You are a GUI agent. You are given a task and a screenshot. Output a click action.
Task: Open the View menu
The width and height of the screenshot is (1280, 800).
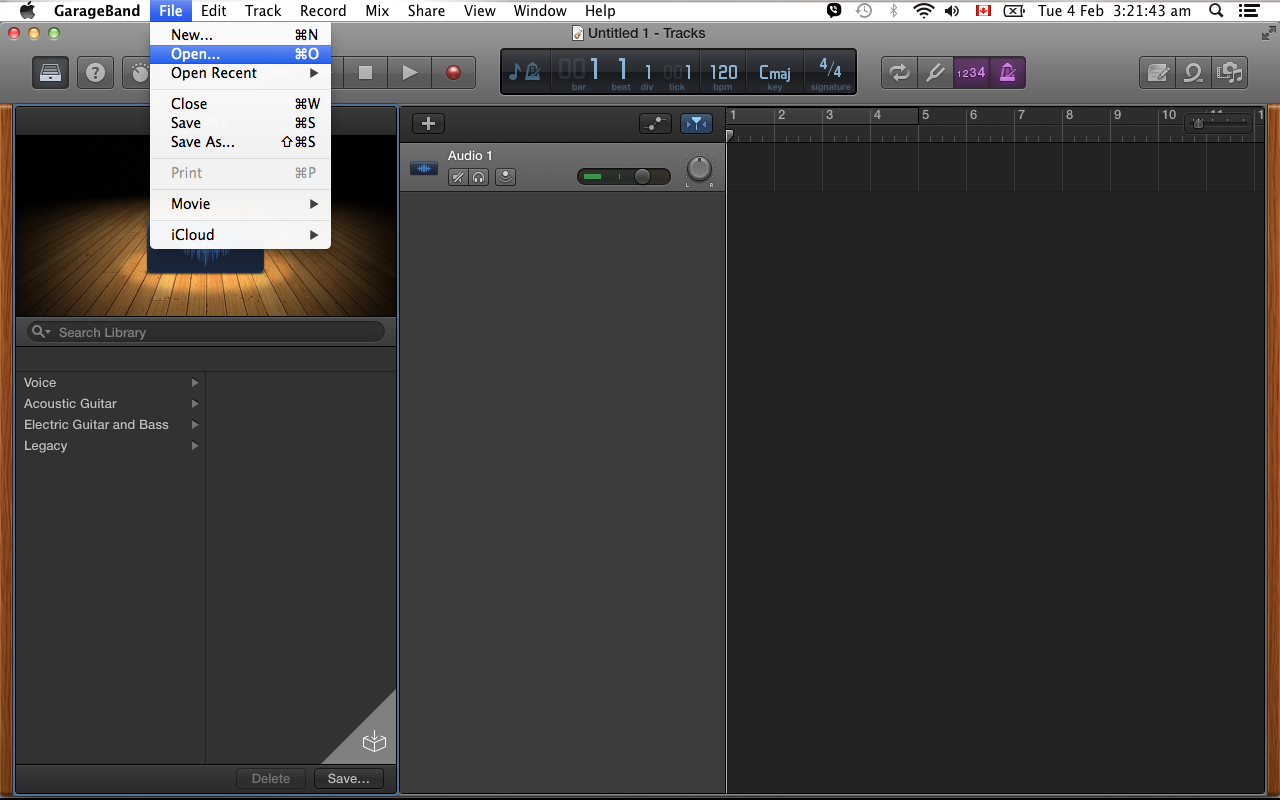[480, 11]
